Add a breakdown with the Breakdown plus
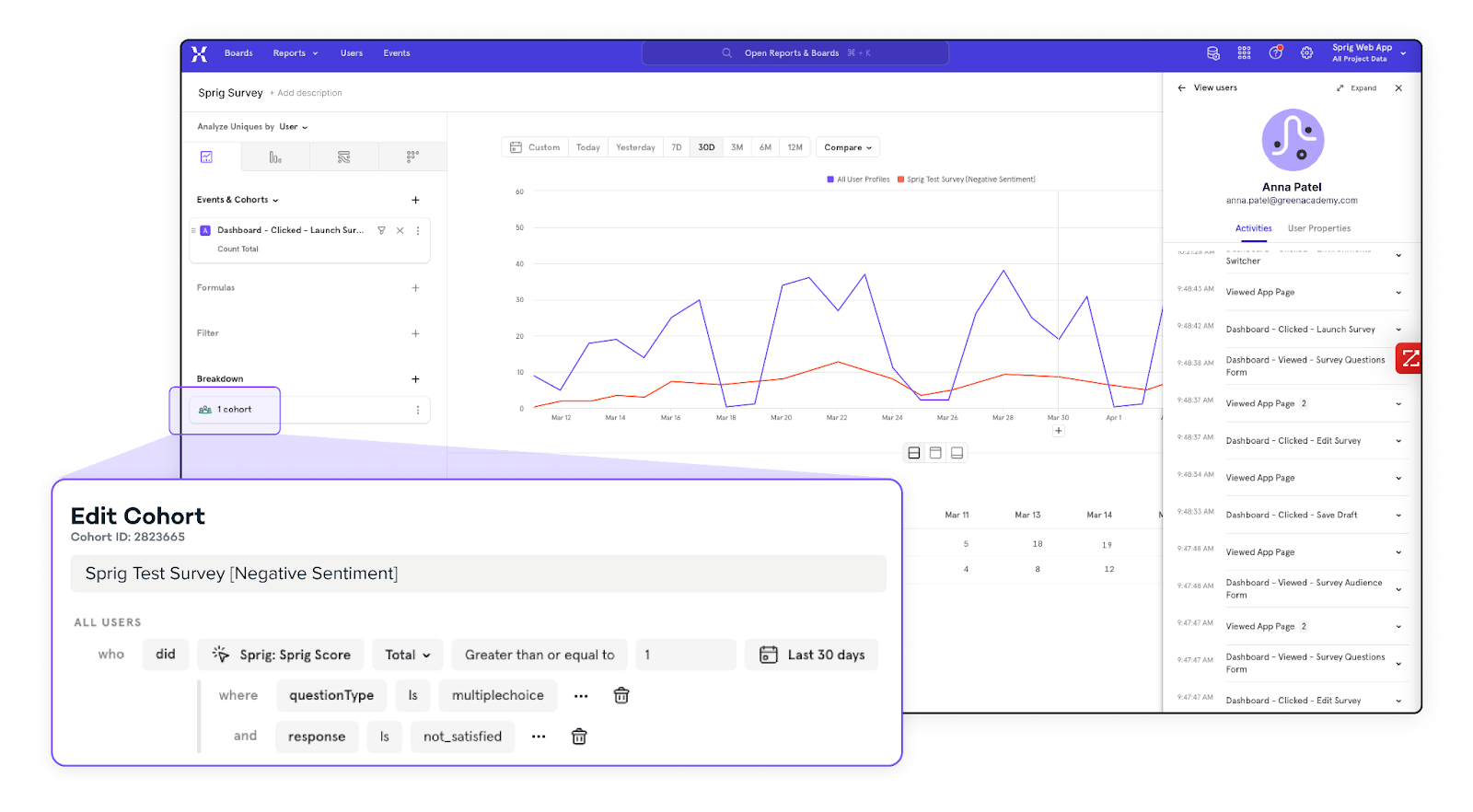 click(415, 379)
